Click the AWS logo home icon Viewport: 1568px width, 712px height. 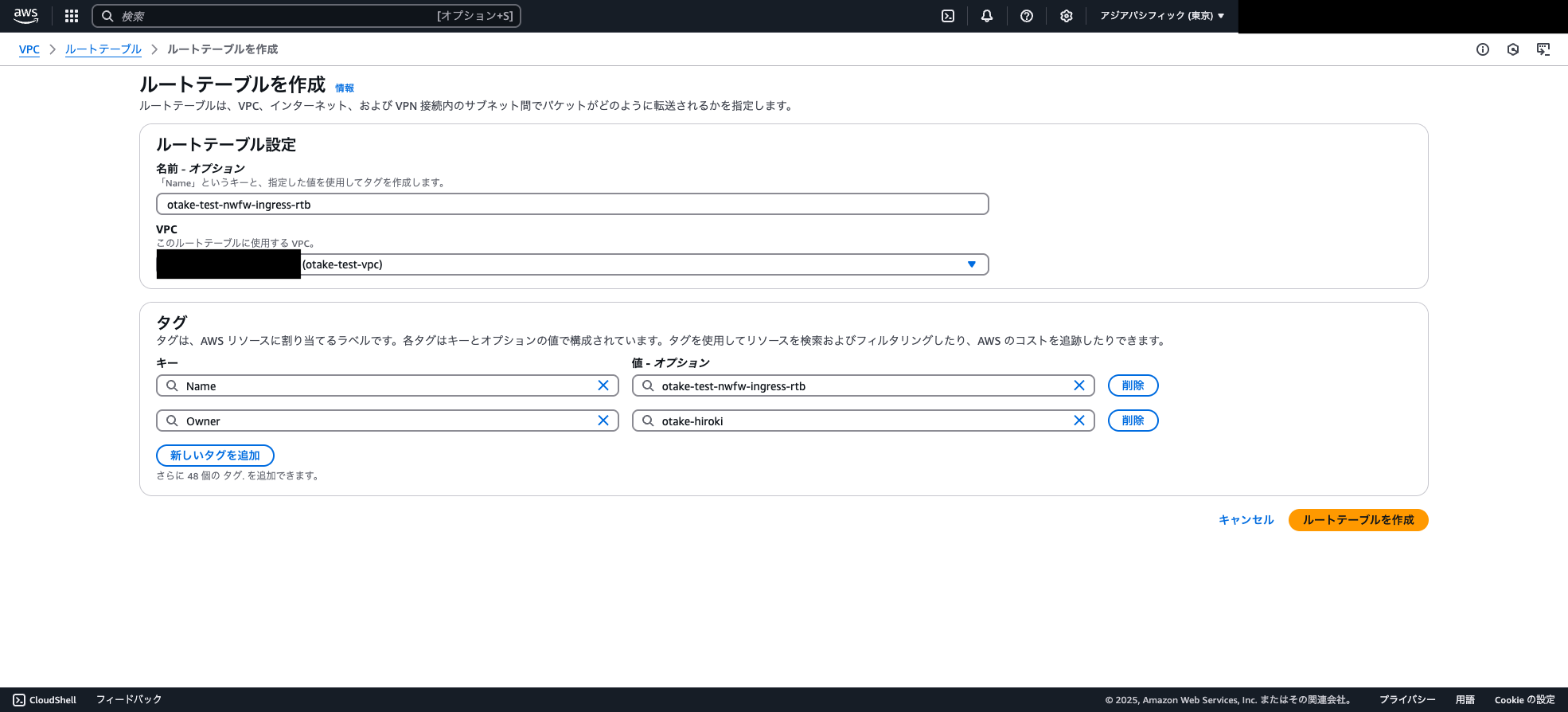pyautogui.click(x=25, y=16)
